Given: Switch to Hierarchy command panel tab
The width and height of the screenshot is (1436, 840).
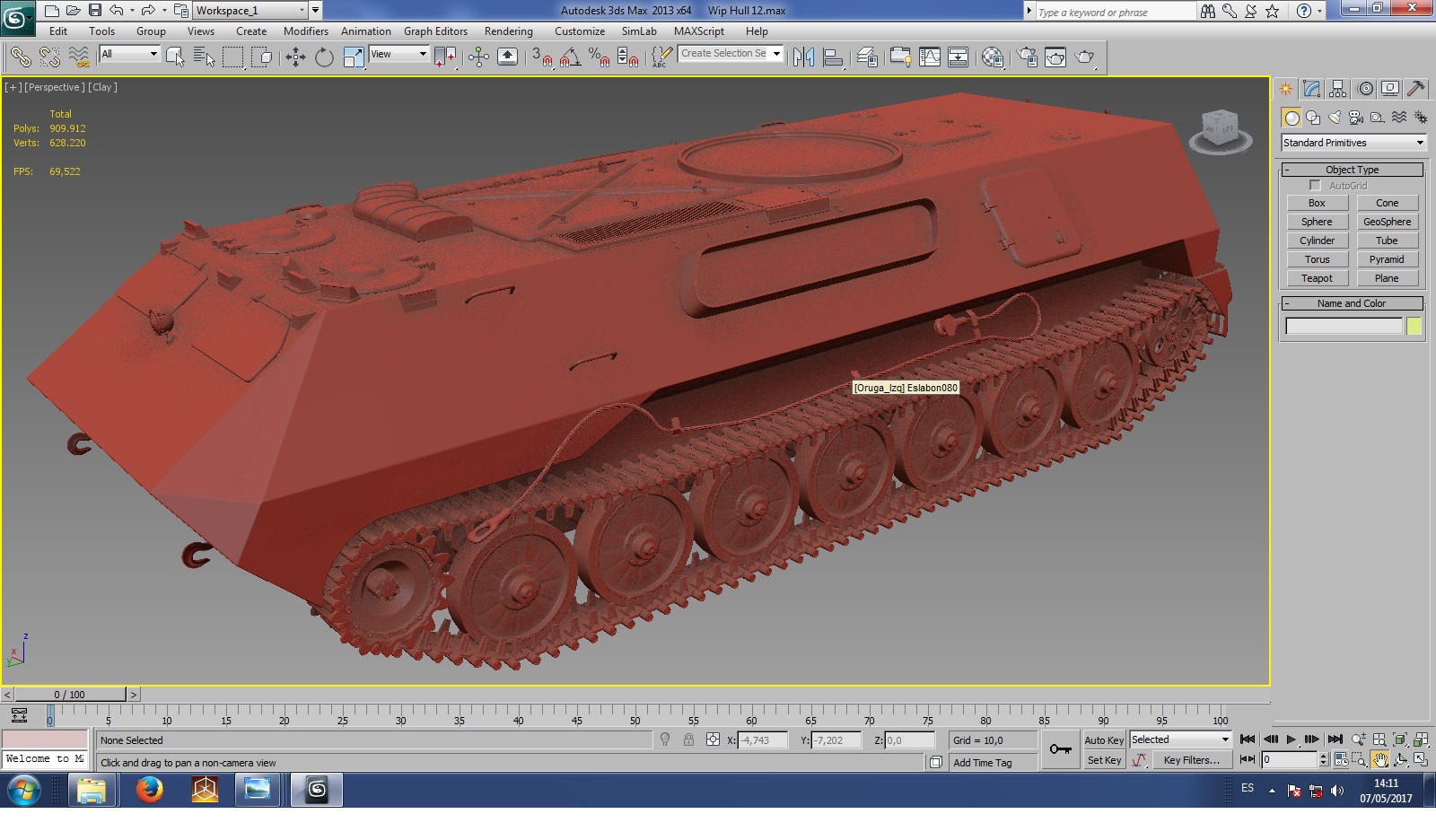Looking at the screenshot, I should [1338, 89].
